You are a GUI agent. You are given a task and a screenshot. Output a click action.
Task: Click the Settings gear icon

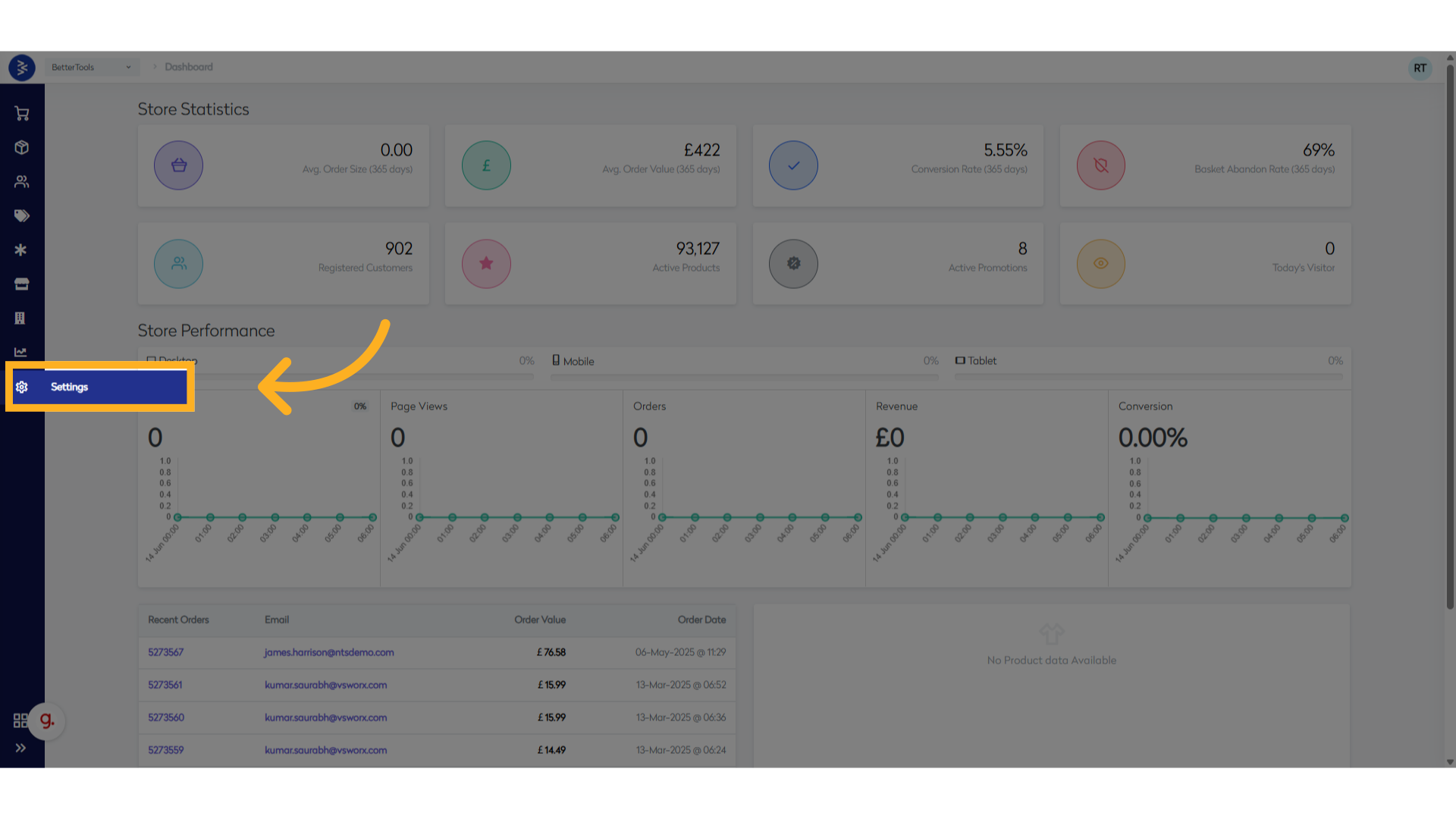coord(22,387)
